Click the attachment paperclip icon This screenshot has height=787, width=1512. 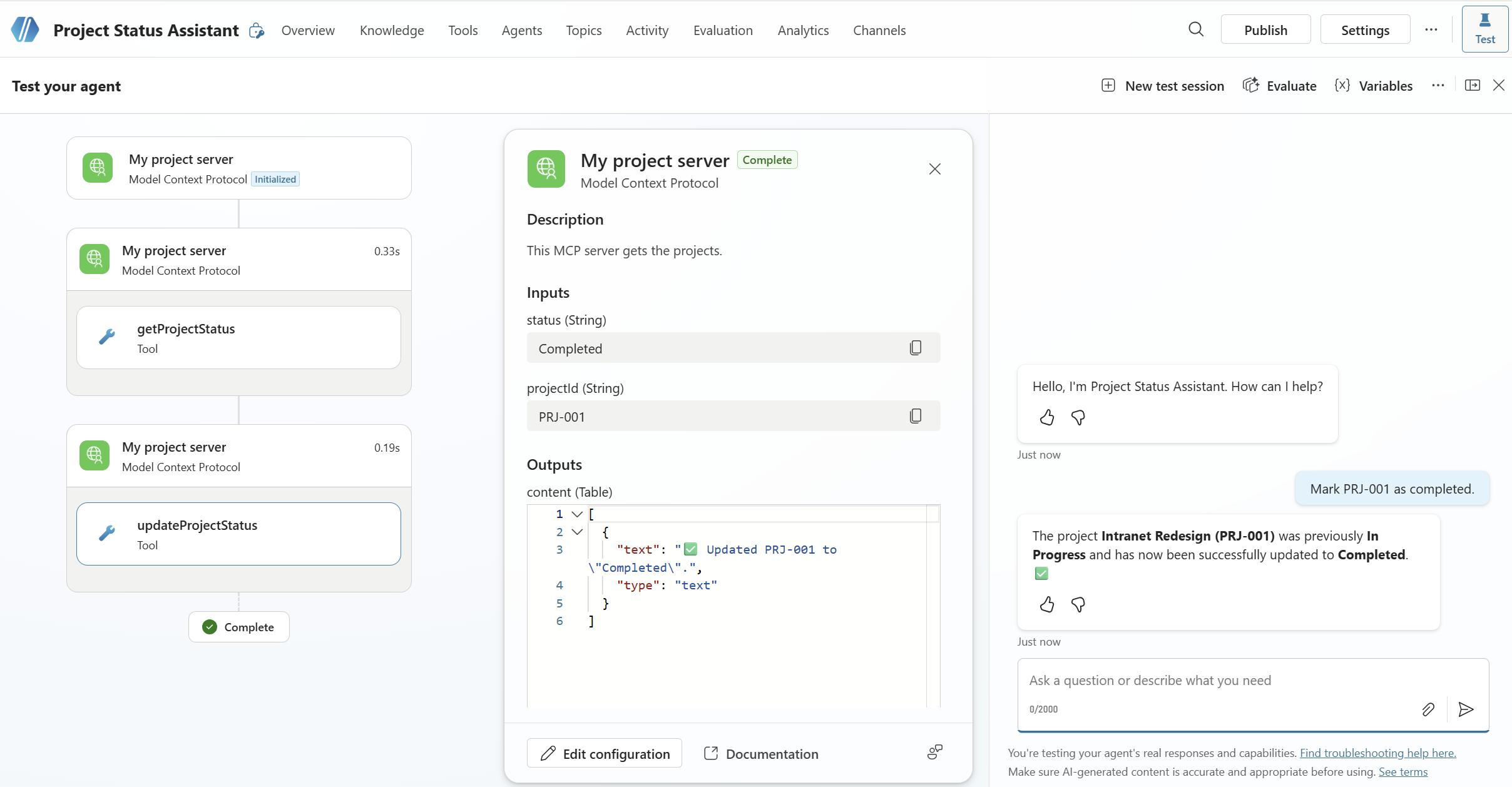[x=1428, y=709]
